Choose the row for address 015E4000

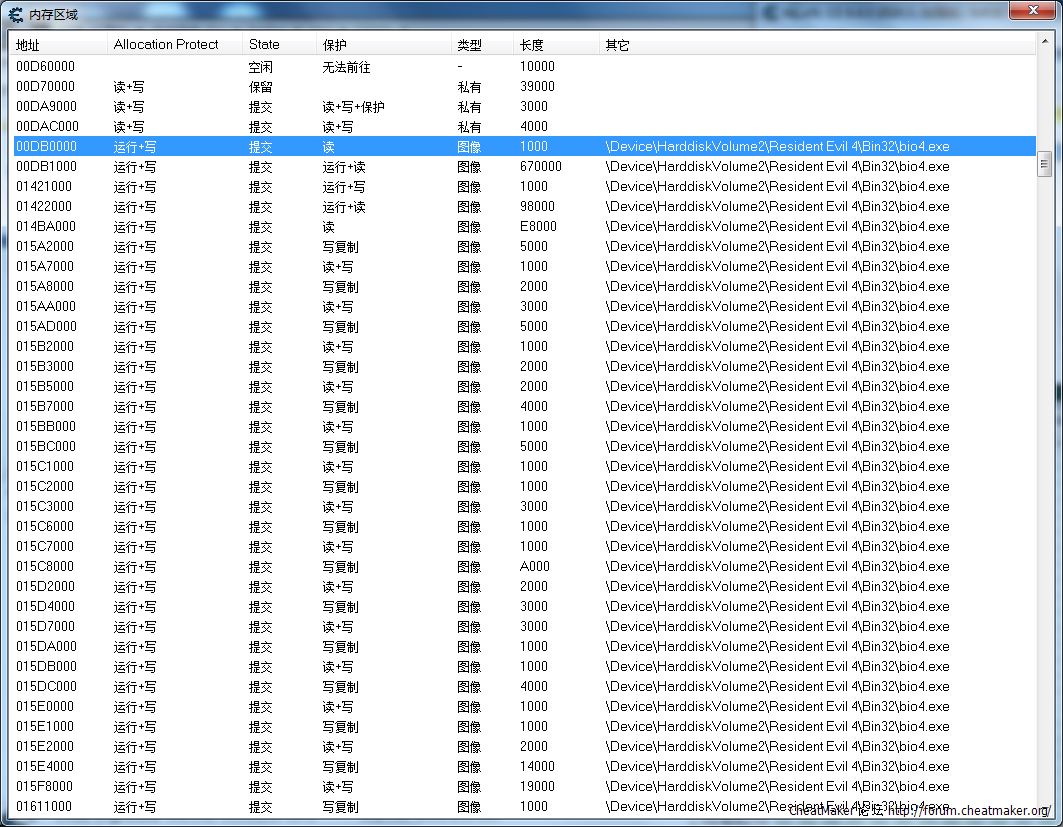[46, 767]
